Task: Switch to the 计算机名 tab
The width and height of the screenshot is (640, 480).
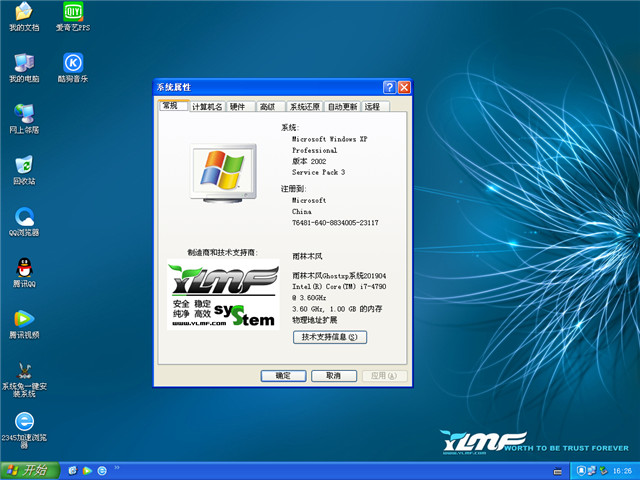Action: 207,107
